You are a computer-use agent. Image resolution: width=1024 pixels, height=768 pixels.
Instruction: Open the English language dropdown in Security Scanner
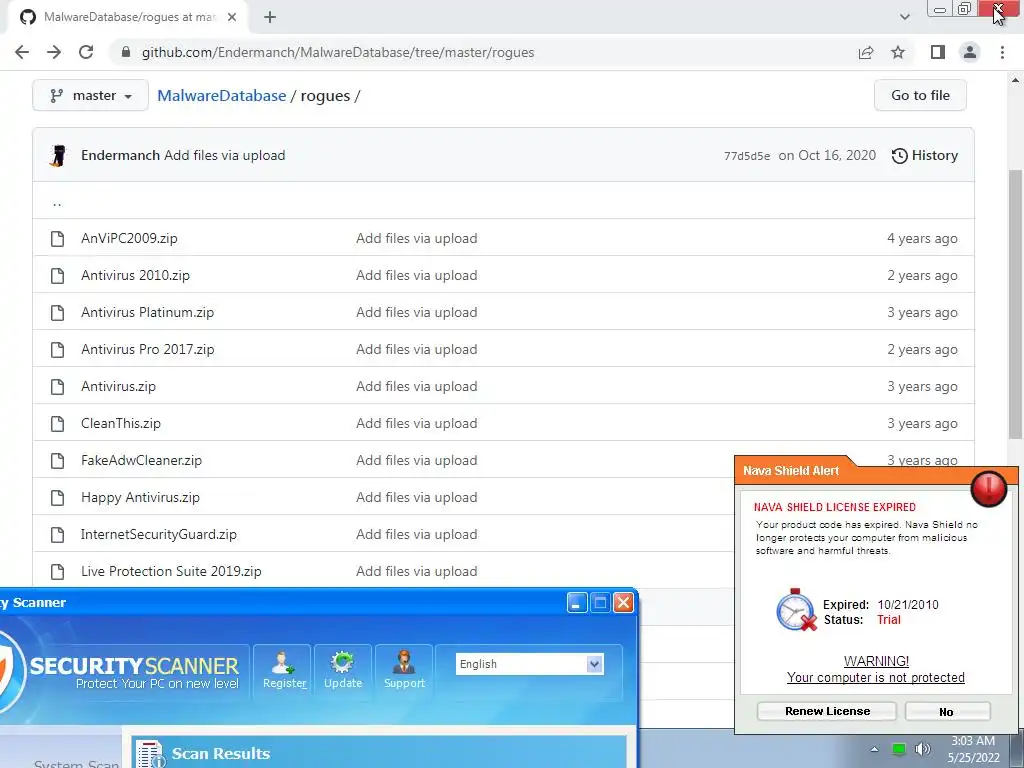[530, 664]
